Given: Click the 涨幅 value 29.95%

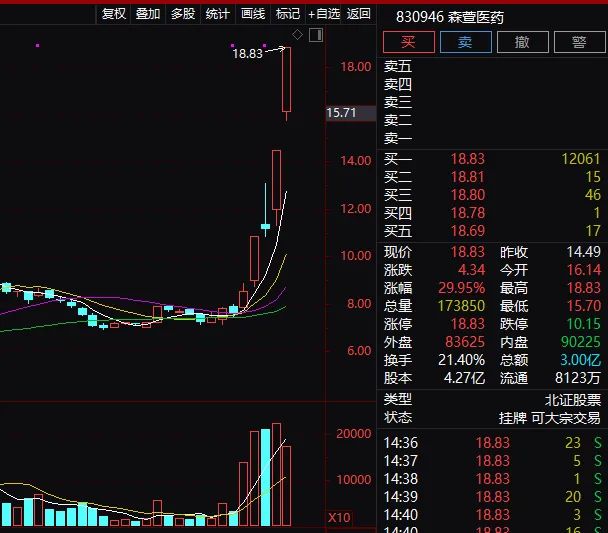Looking at the screenshot, I should pyautogui.click(x=461, y=288).
